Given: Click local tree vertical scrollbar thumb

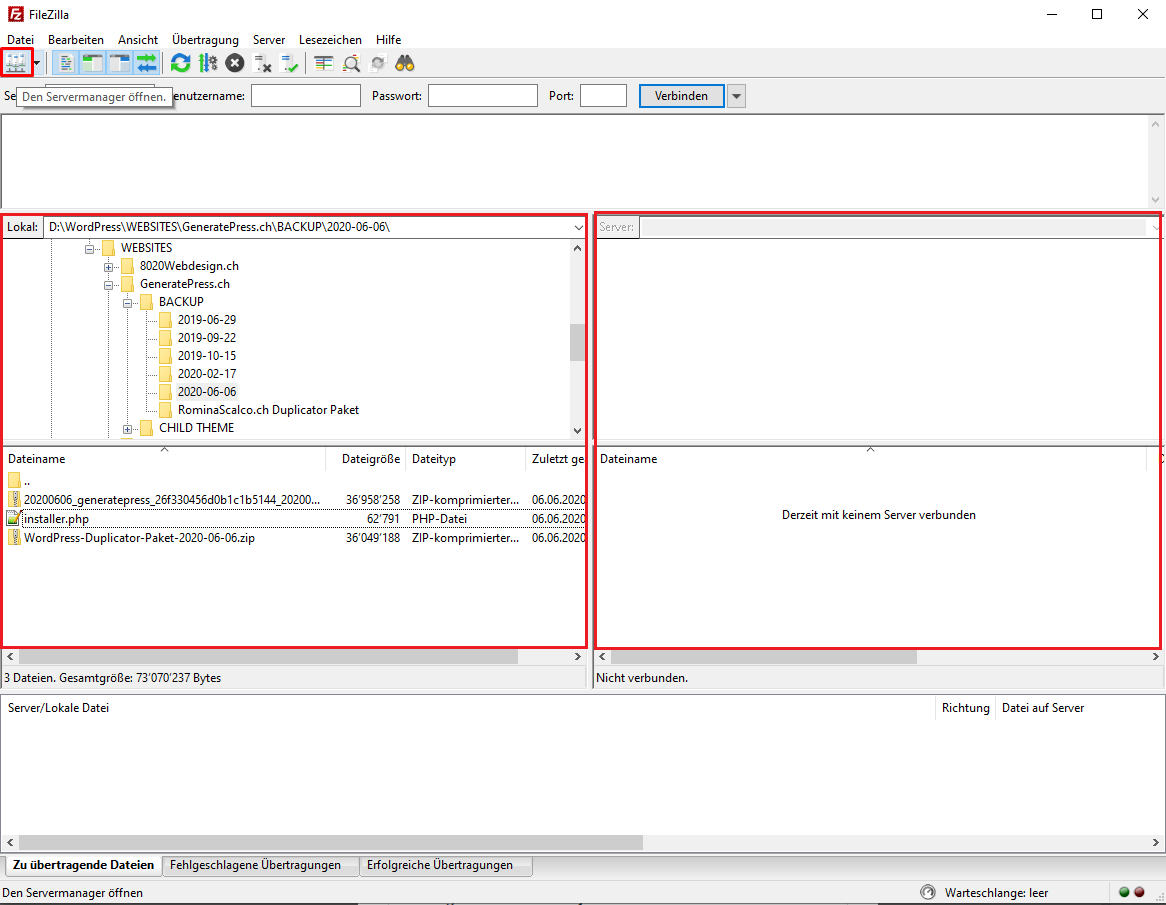Looking at the screenshot, I should [x=577, y=342].
